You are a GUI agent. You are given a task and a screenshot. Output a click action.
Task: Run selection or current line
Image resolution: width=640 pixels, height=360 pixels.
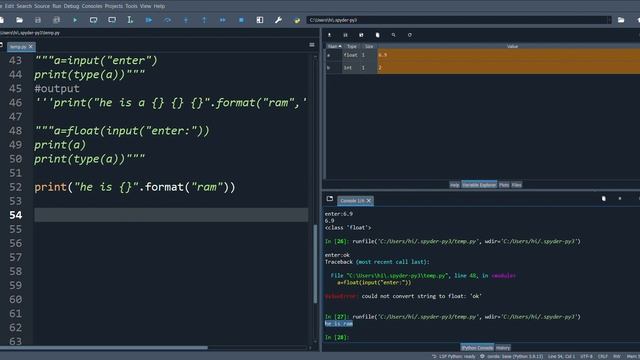pyautogui.click(x=130, y=20)
